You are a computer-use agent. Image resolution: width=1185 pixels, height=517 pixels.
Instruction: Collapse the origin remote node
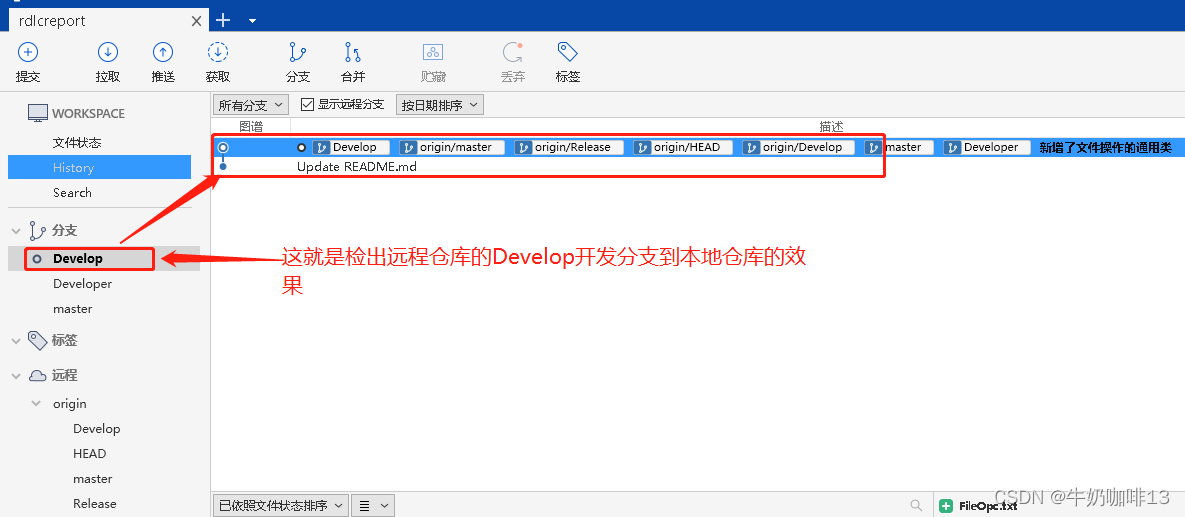coord(36,404)
